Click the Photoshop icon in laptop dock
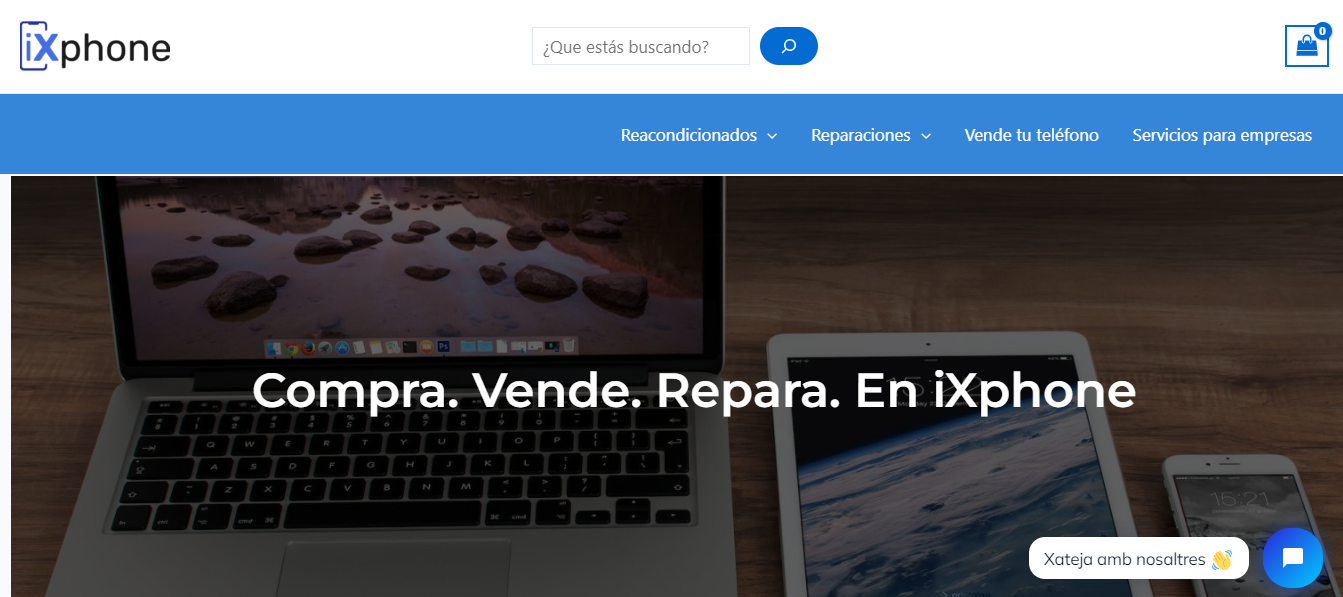Viewport: 1343px width, 597px height. (443, 347)
